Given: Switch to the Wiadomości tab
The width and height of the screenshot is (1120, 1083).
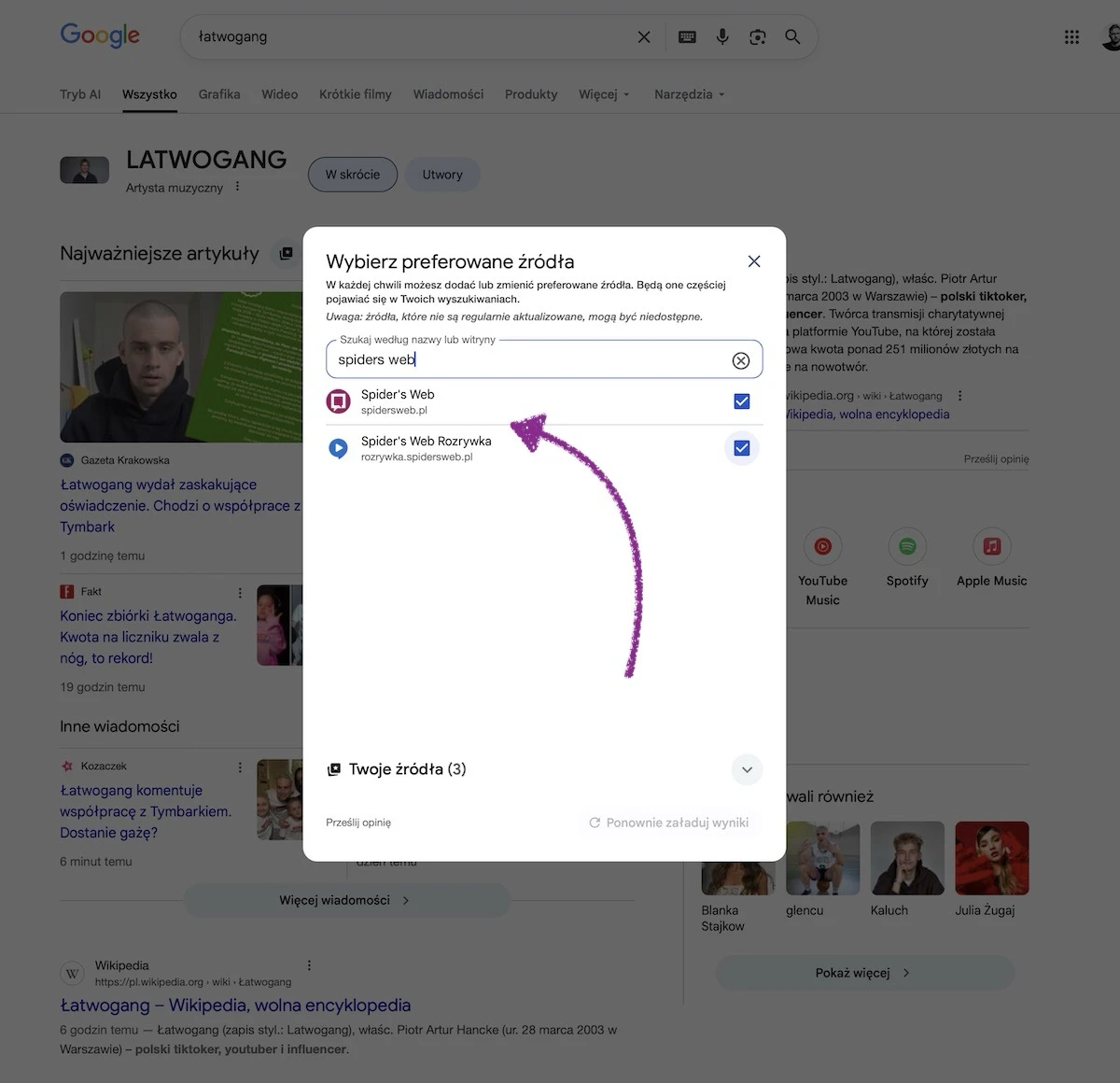Looking at the screenshot, I should pyautogui.click(x=448, y=94).
